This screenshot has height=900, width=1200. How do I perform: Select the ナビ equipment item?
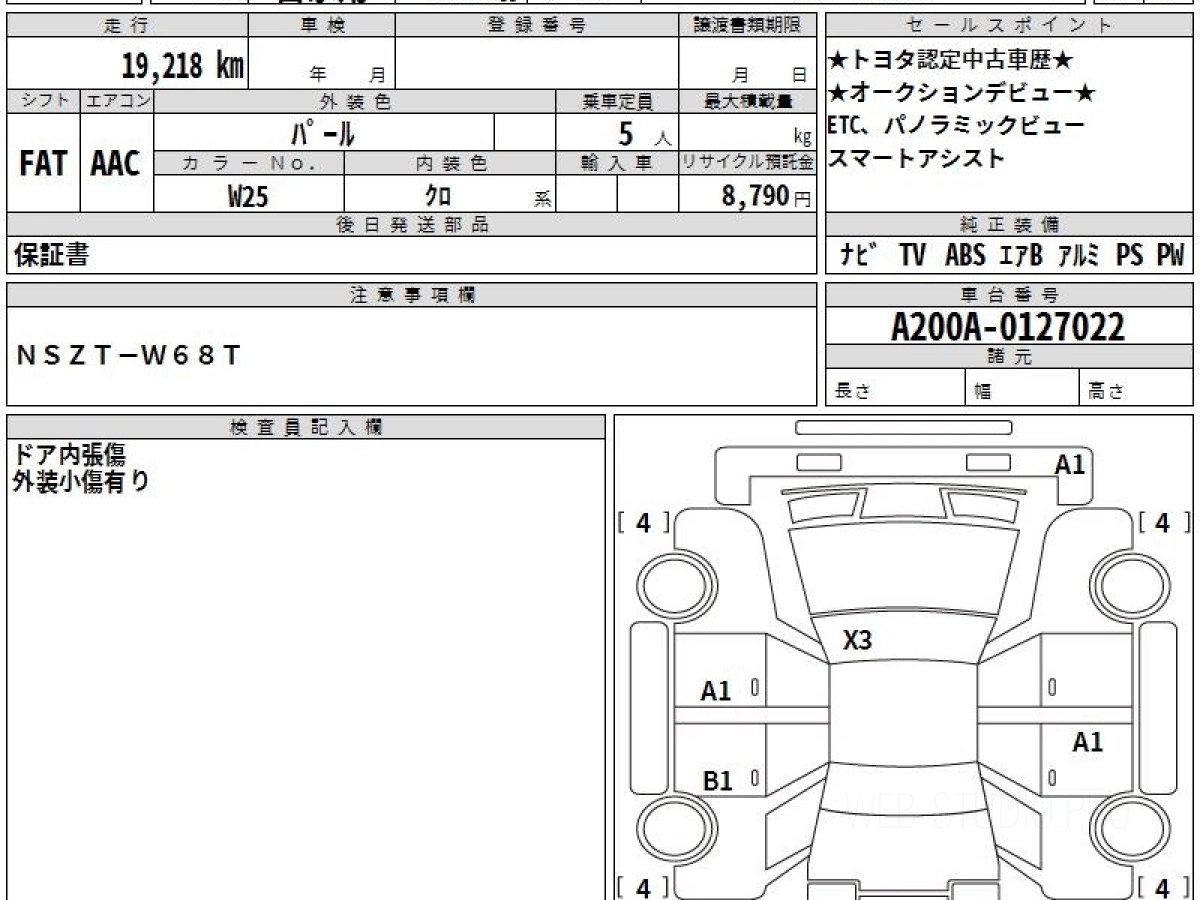859,255
